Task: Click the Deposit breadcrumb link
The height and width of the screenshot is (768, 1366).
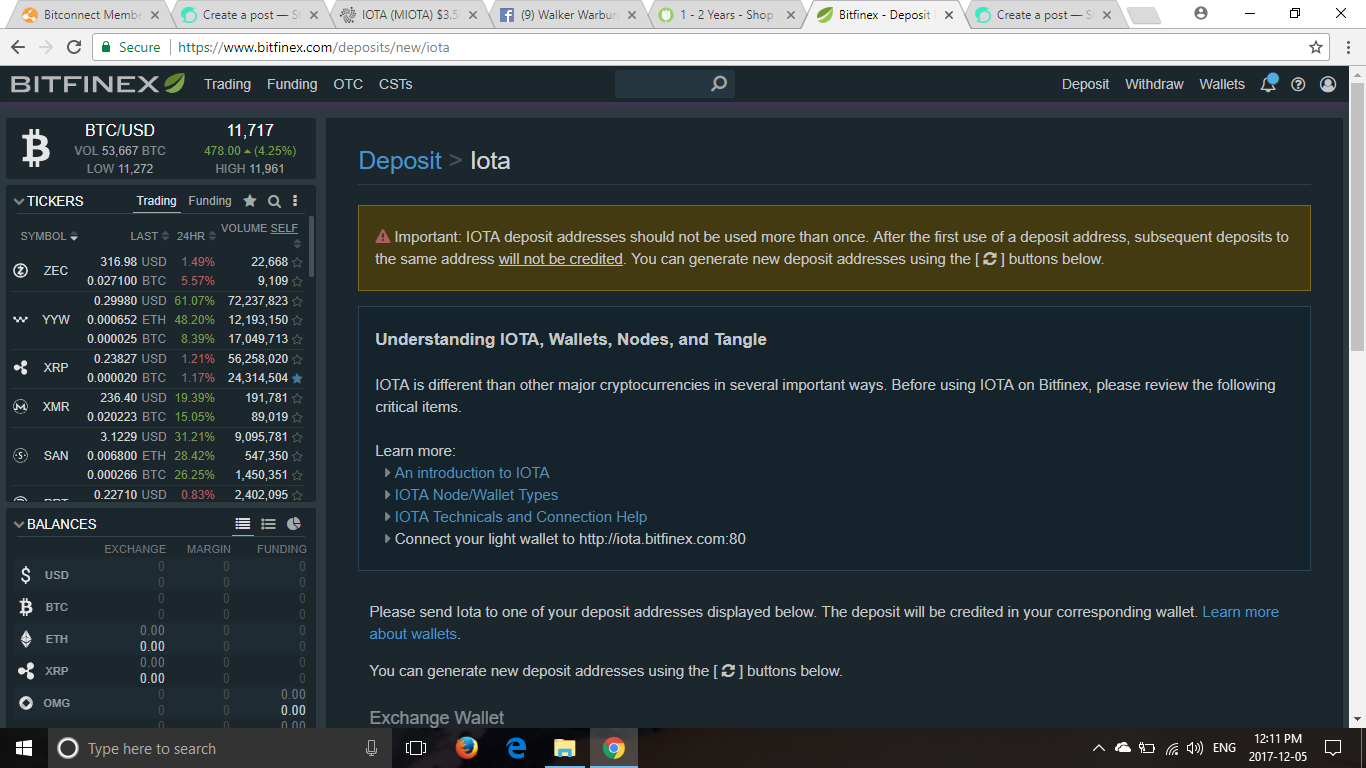Action: pos(400,161)
